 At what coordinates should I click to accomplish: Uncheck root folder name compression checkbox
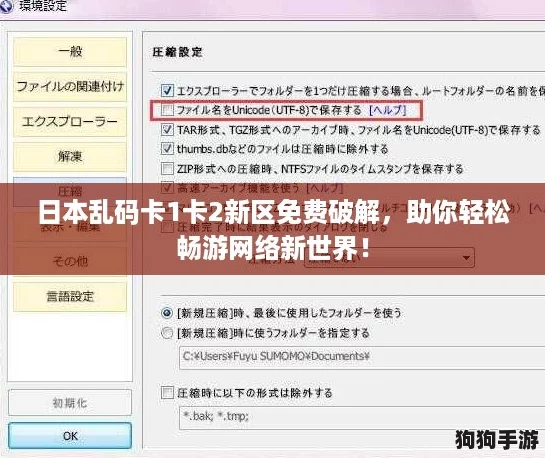pos(167,91)
